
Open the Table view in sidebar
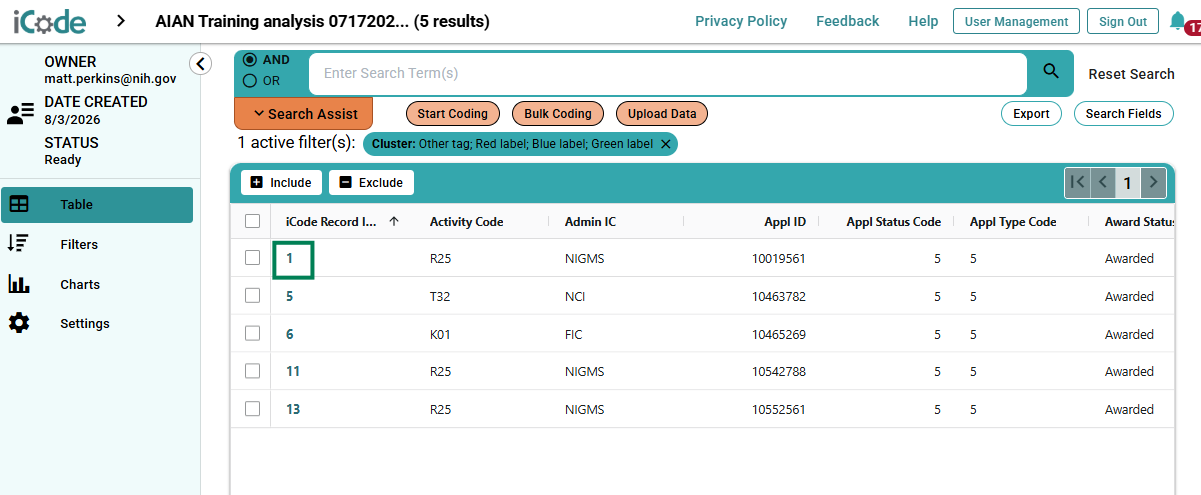pyautogui.click(x=97, y=204)
